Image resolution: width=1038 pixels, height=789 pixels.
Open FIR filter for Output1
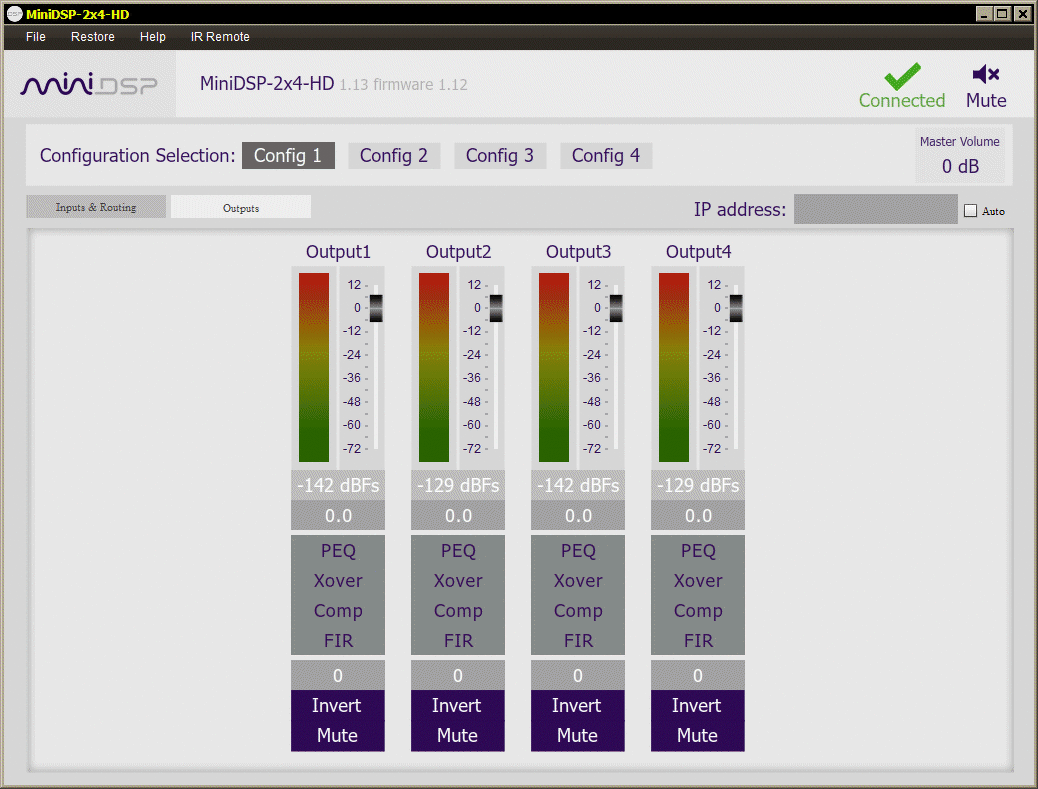coord(338,641)
